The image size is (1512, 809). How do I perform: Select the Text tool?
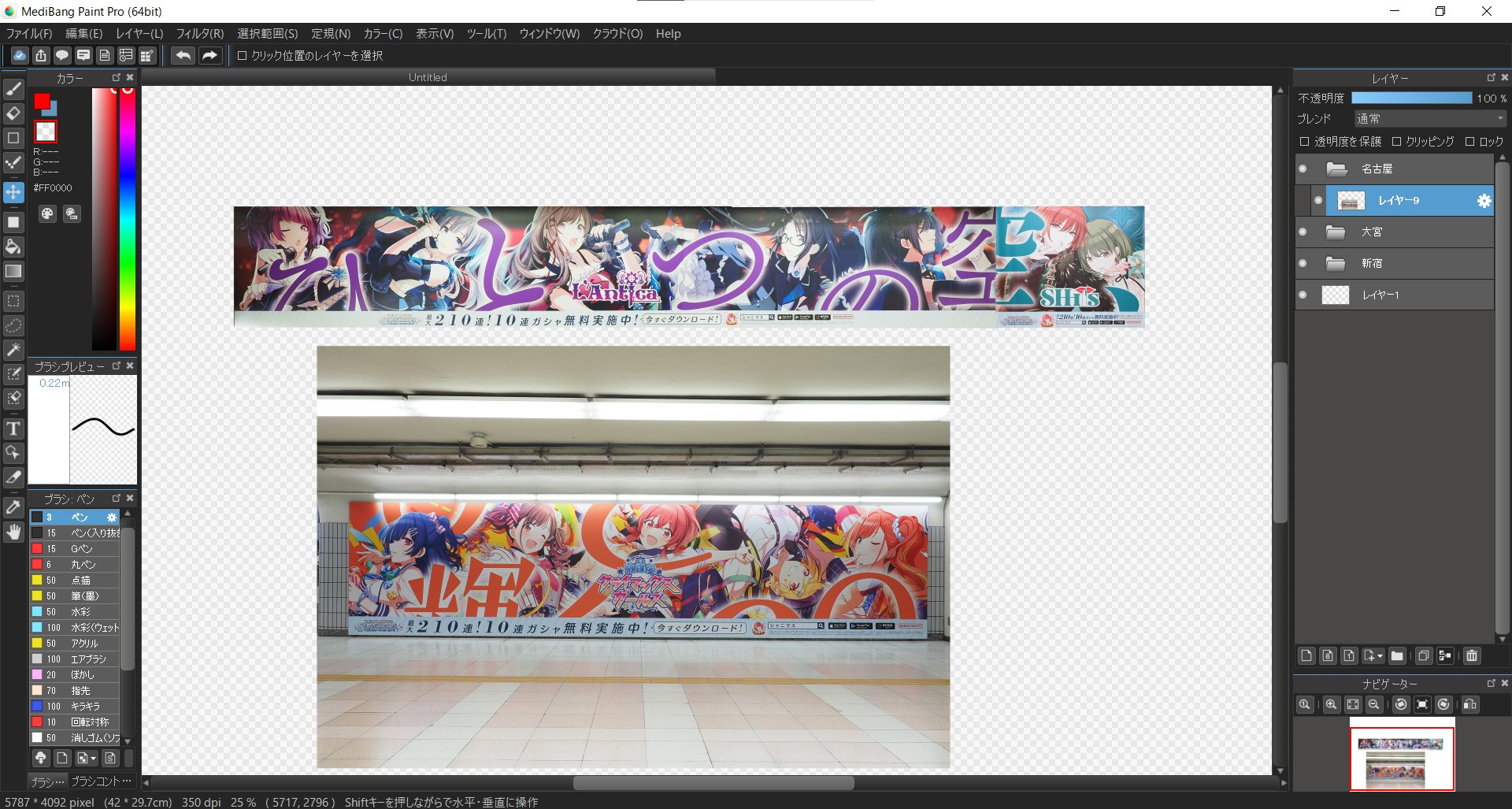[13, 429]
